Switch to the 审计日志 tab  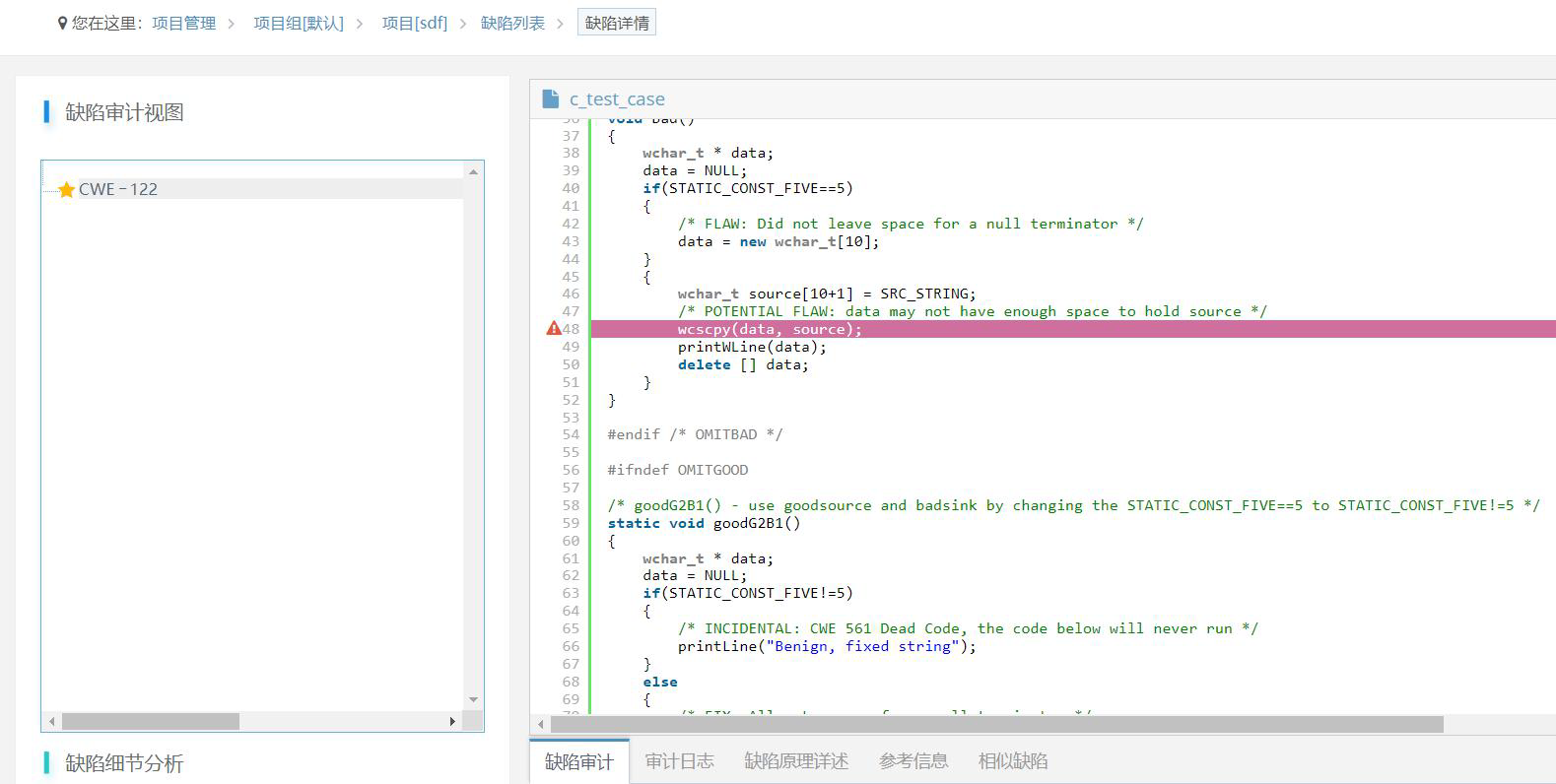tap(679, 761)
